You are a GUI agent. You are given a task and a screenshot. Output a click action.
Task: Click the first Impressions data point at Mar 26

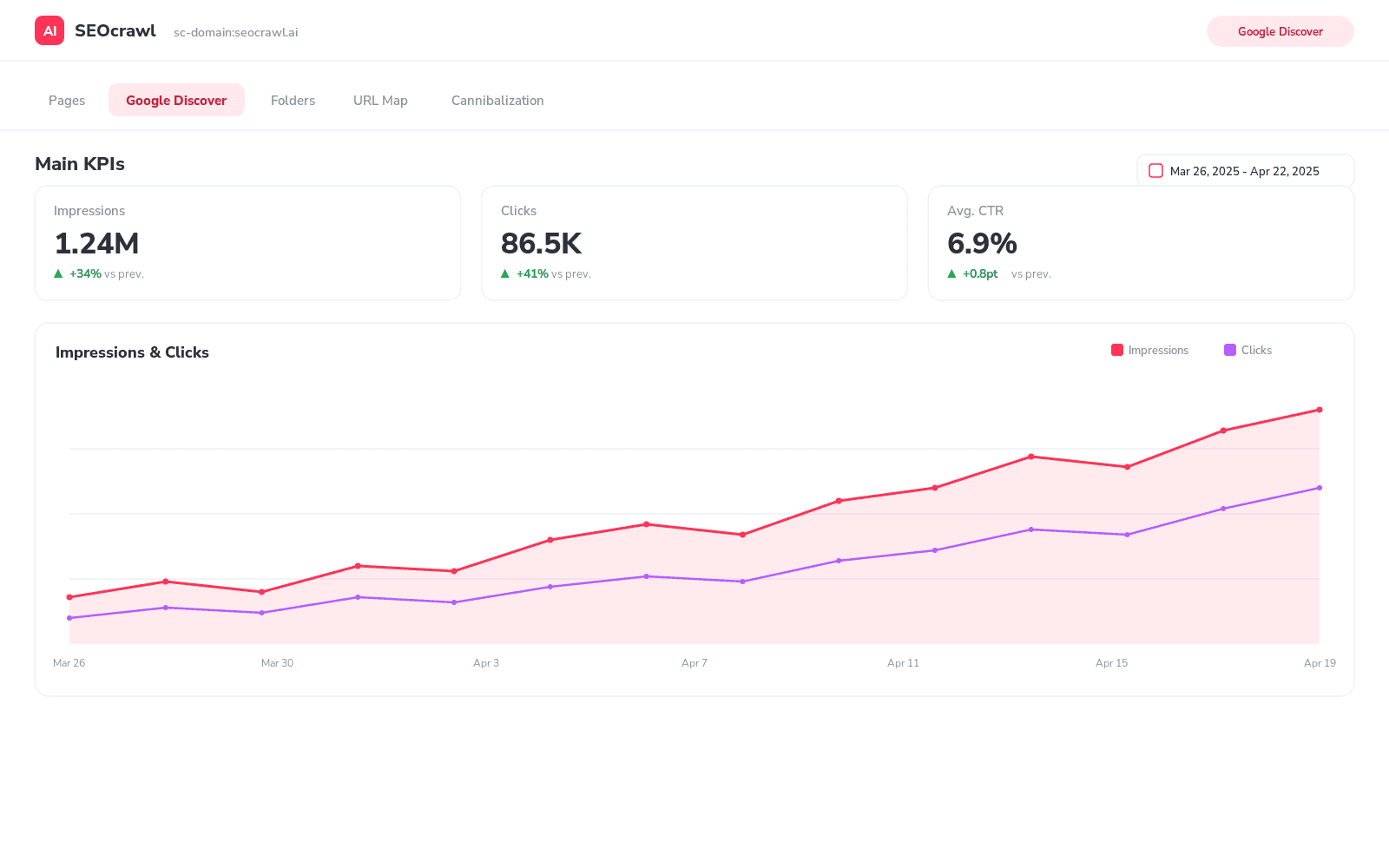point(69,597)
